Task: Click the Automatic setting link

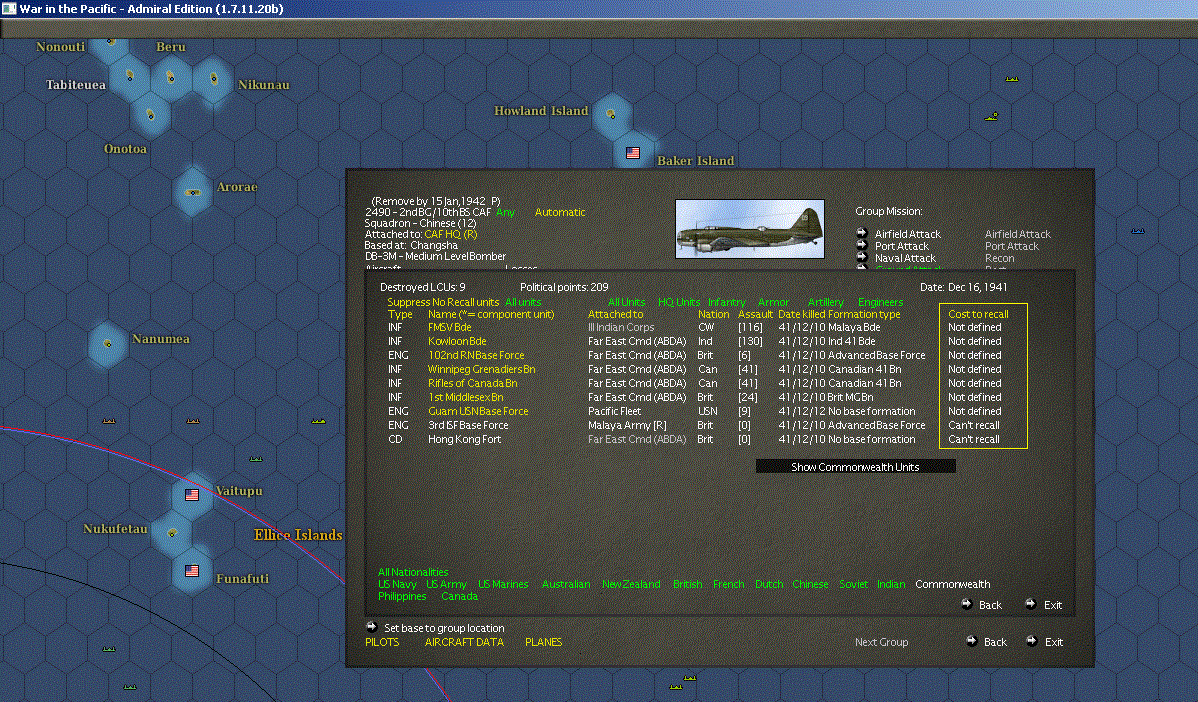Action: 560,212
